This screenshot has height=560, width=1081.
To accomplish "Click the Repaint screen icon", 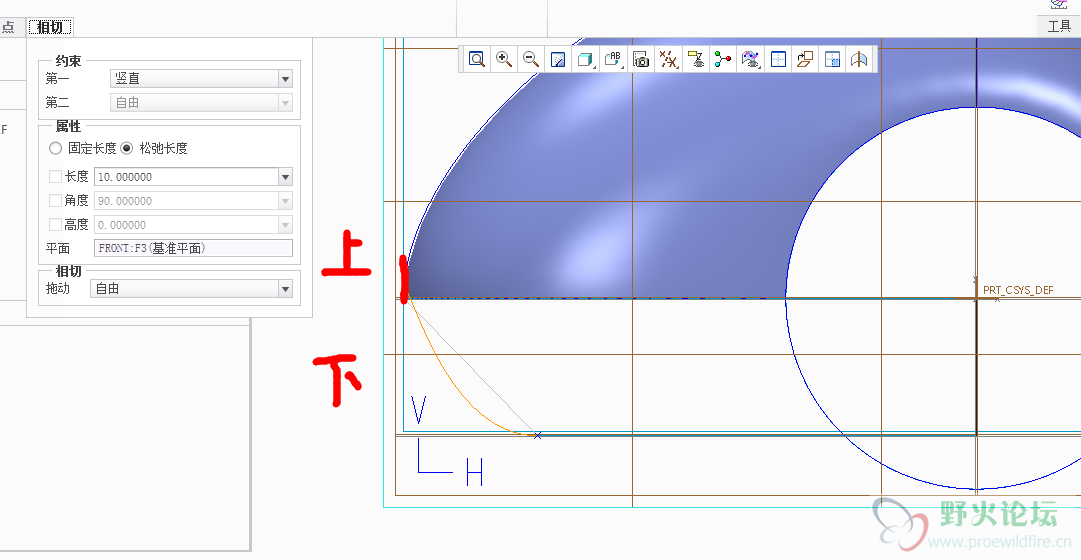I will 558,60.
